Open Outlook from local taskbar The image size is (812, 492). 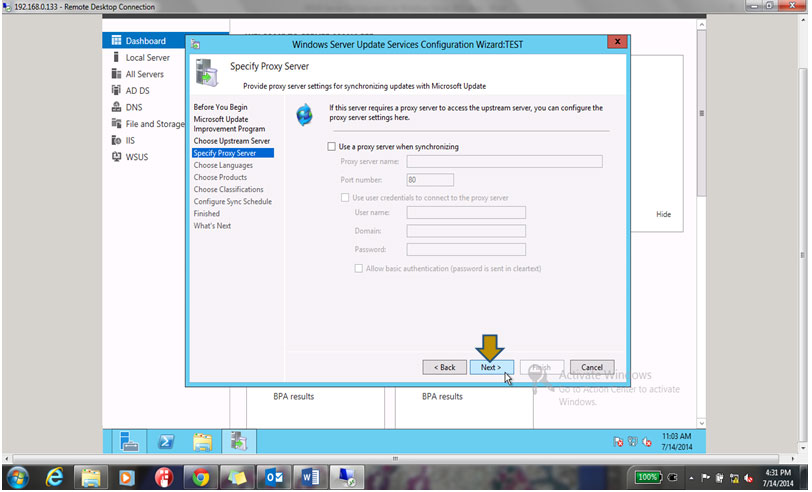274,477
